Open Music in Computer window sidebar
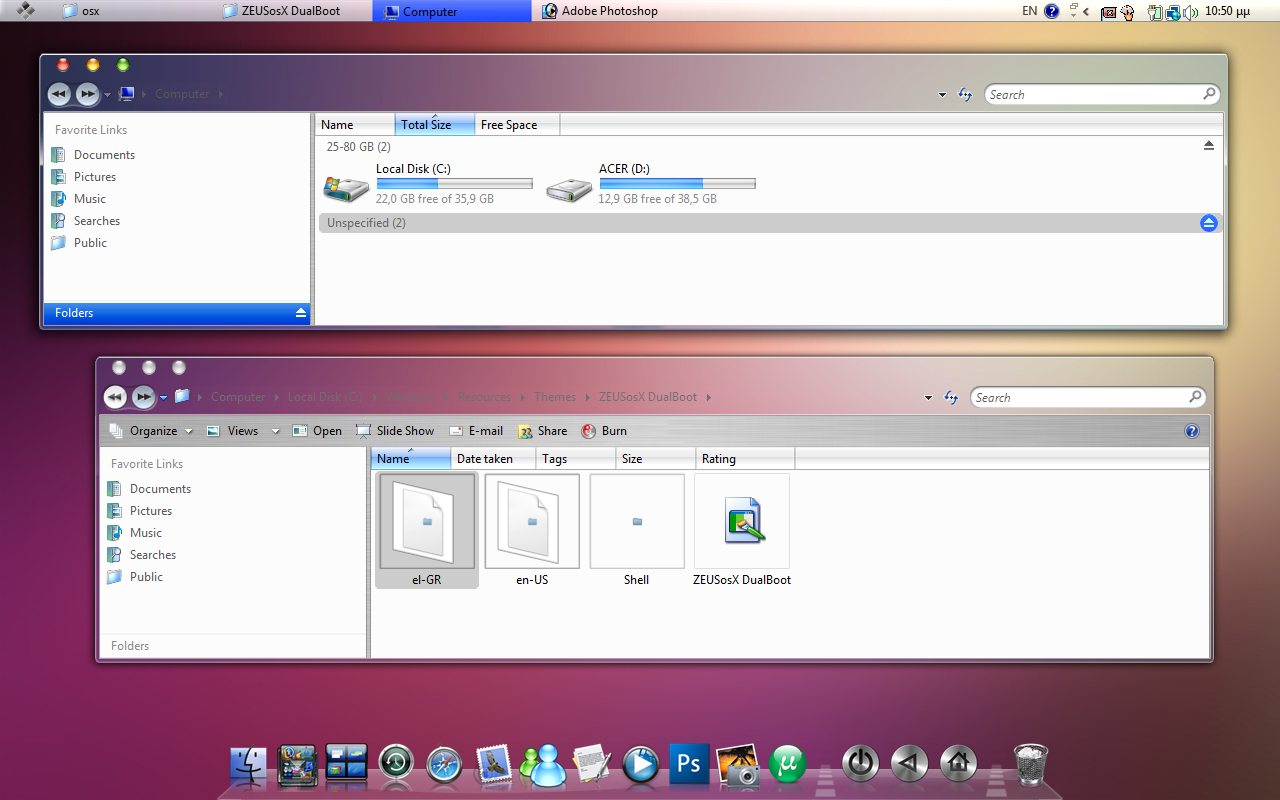This screenshot has width=1280, height=800. [90, 199]
